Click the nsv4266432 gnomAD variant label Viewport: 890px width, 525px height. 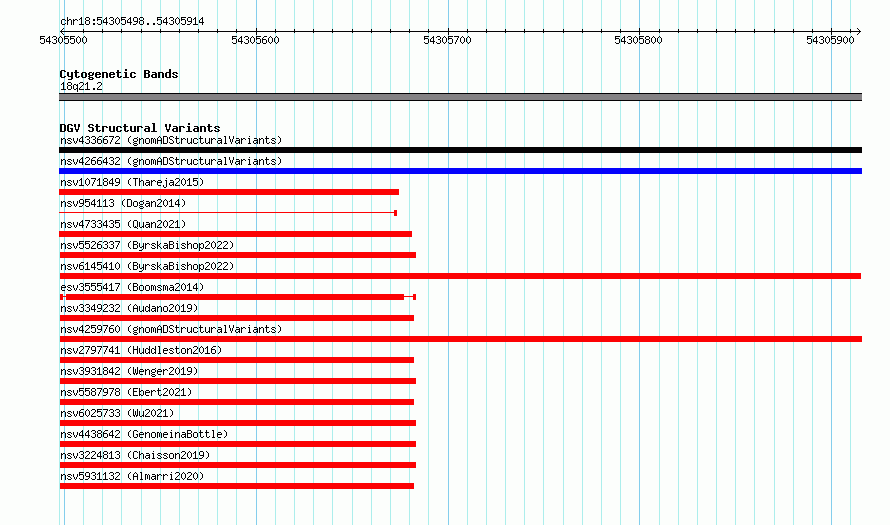point(171,161)
